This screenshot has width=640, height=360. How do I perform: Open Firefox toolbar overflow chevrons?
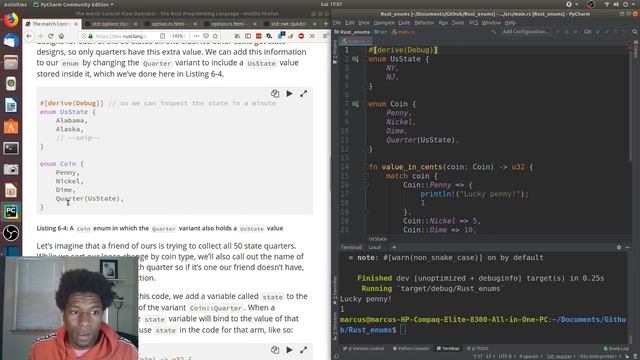[x=312, y=36]
